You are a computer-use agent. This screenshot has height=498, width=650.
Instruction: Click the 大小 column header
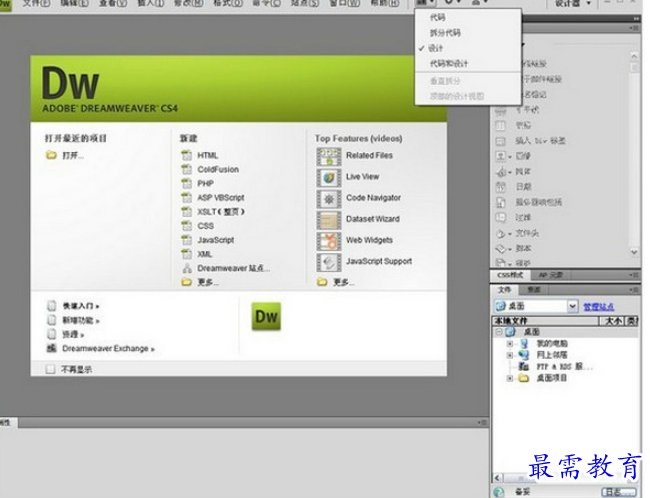coord(612,321)
